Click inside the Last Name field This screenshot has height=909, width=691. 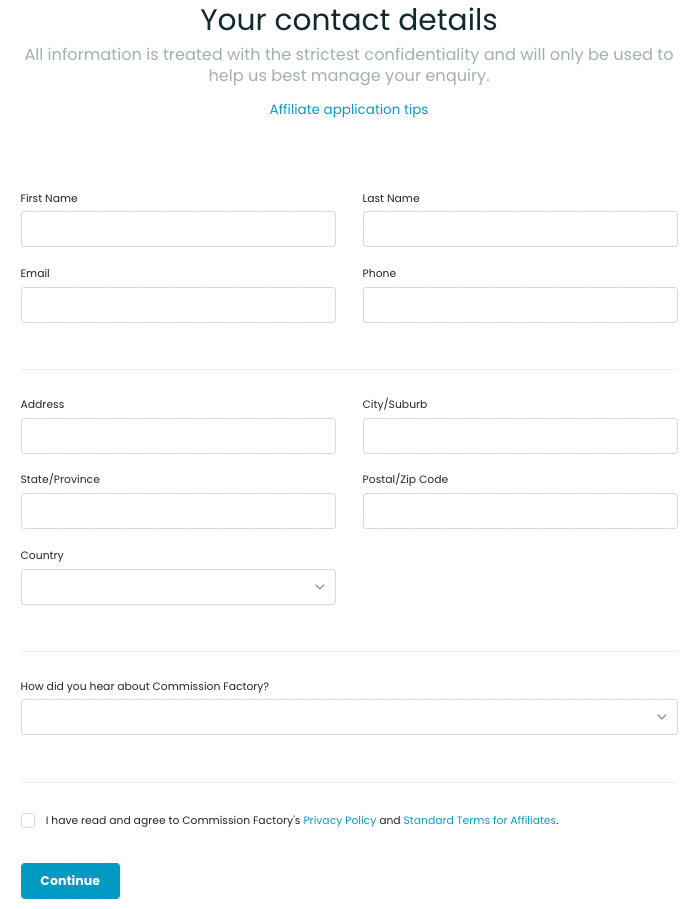point(520,229)
